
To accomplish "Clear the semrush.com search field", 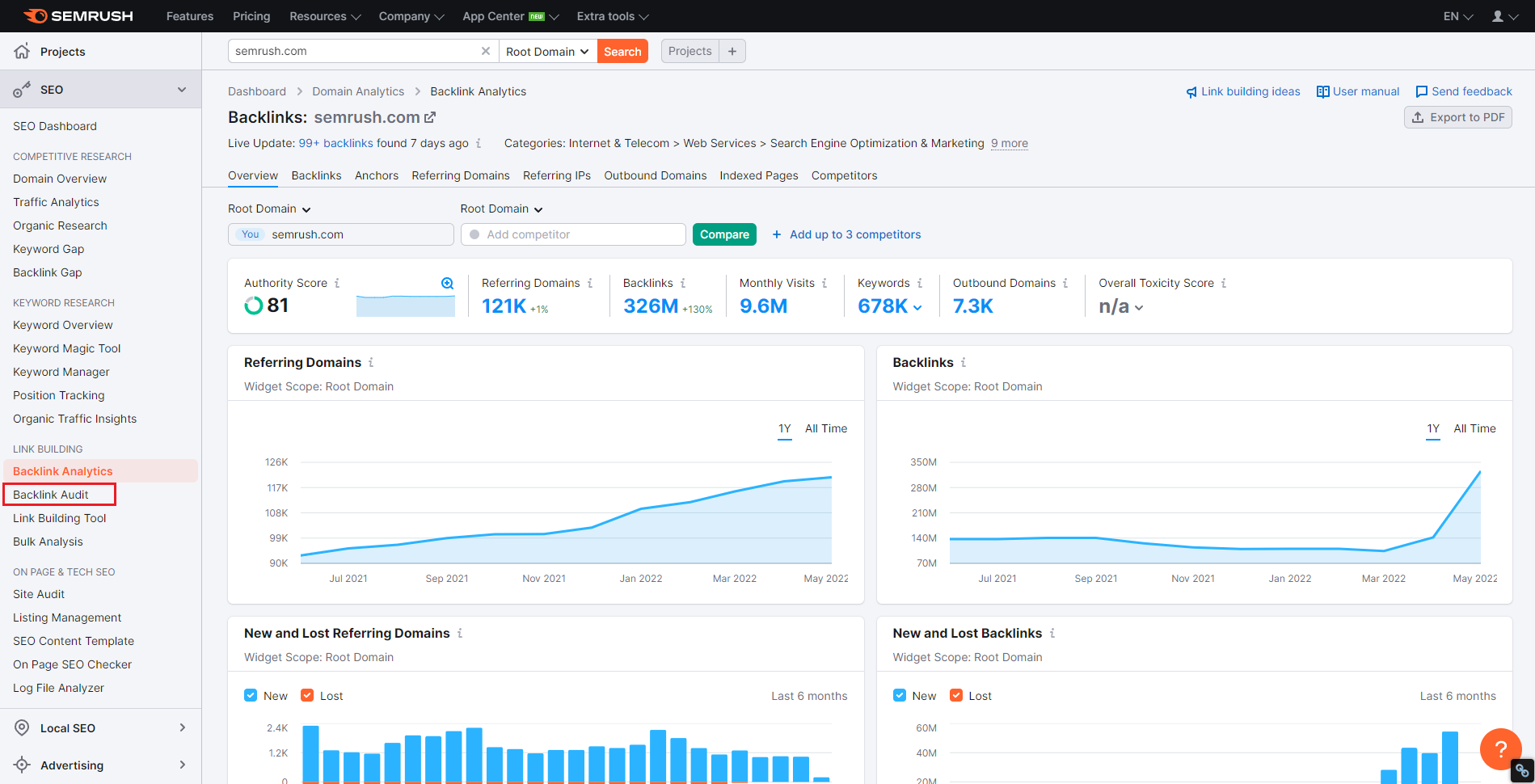I will (x=486, y=51).
